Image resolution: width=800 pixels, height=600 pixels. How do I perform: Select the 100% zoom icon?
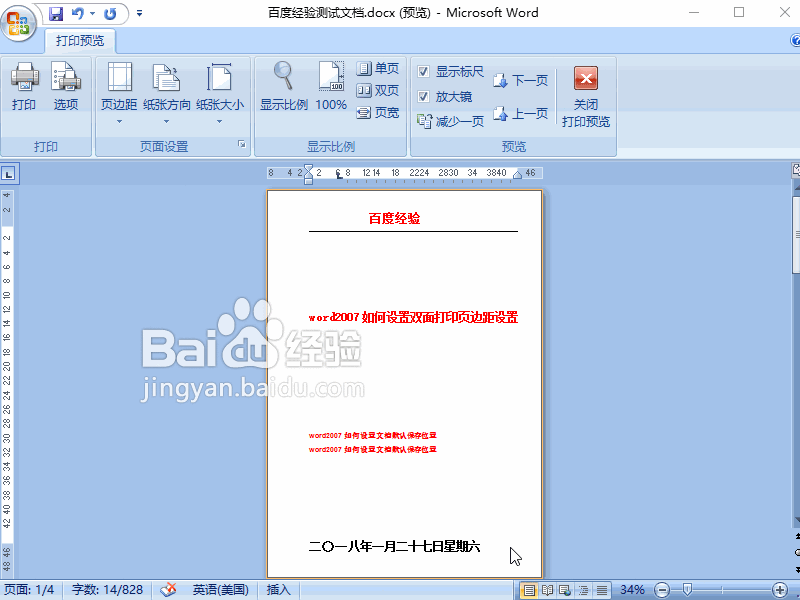[x=331, y=88]
